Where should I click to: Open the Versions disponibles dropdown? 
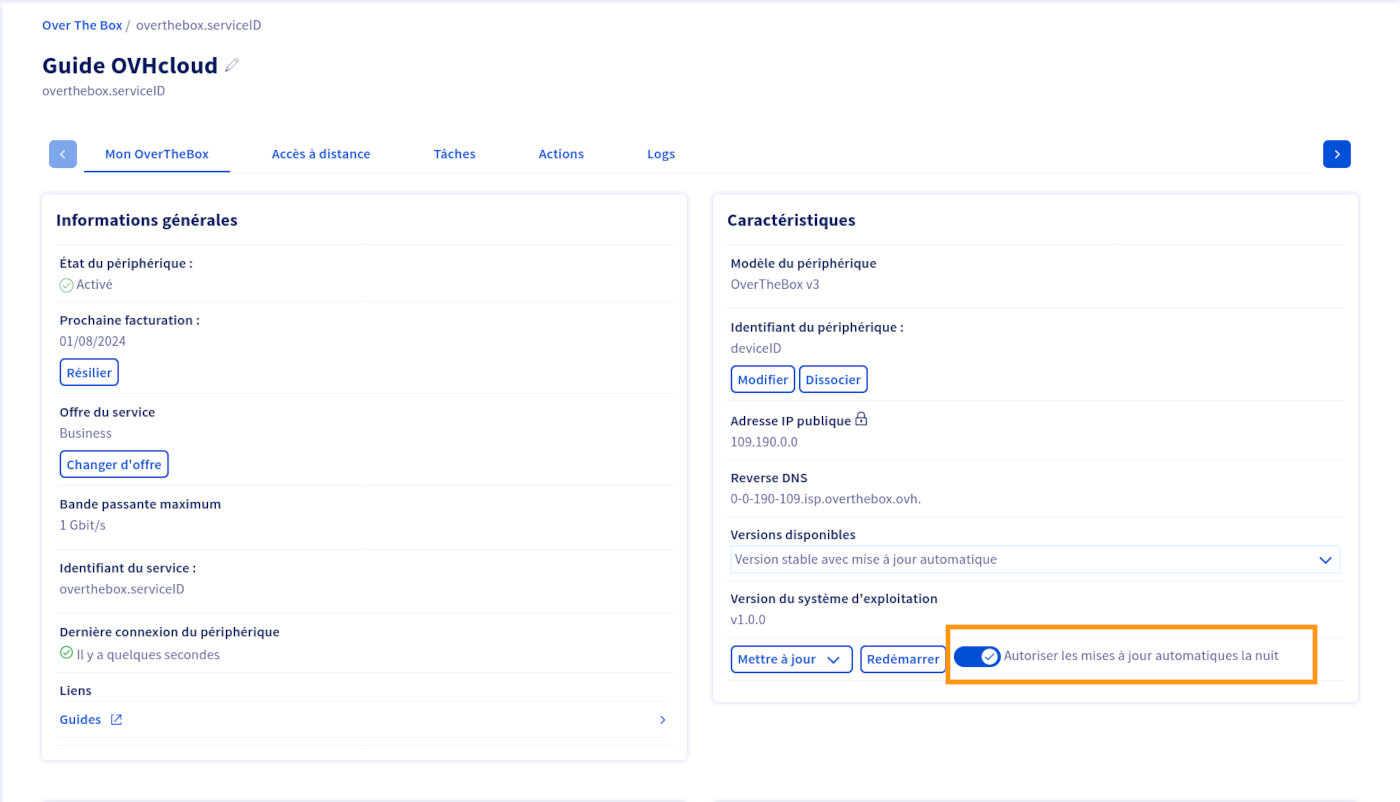pos(1035,560)
